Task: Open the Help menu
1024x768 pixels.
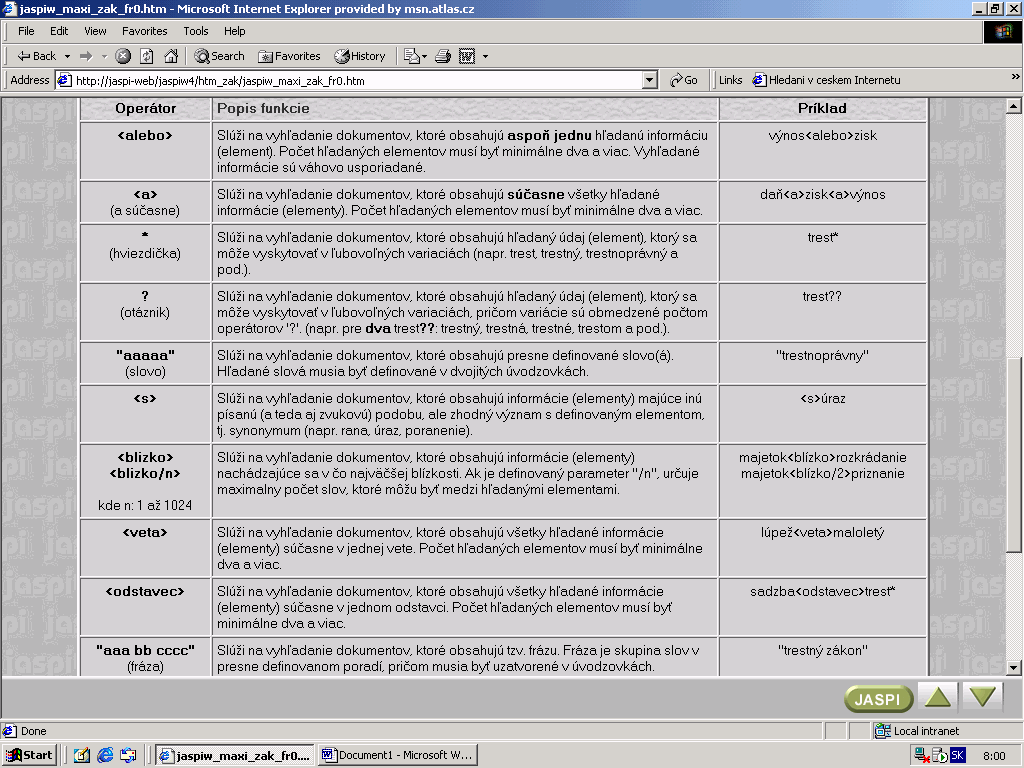Action: (234, 31)
